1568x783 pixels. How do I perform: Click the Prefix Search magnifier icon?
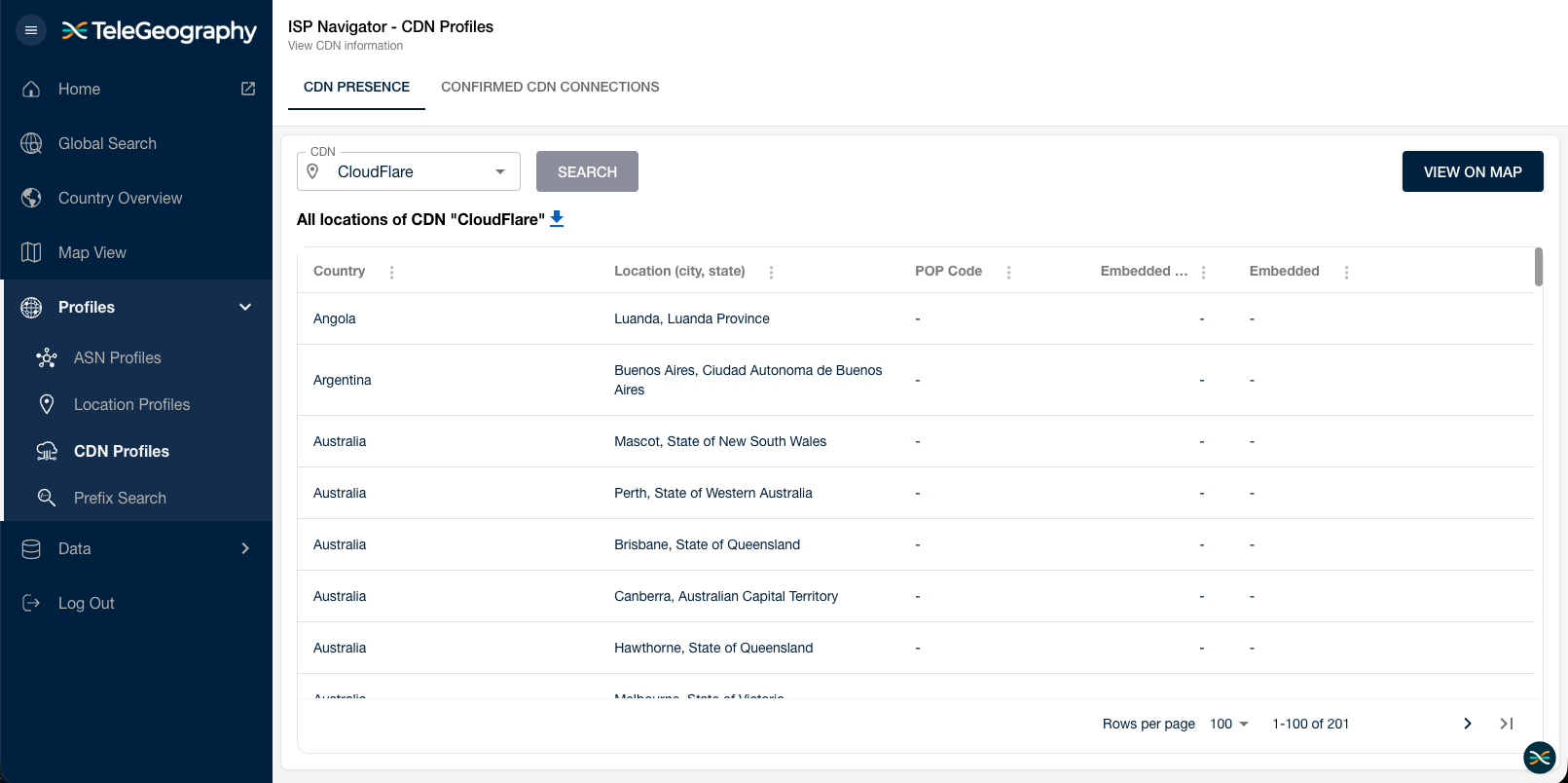(47, 498)
